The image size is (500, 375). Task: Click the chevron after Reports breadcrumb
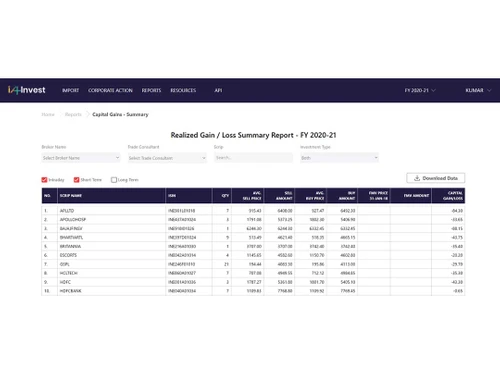click(x=87, y=114)
